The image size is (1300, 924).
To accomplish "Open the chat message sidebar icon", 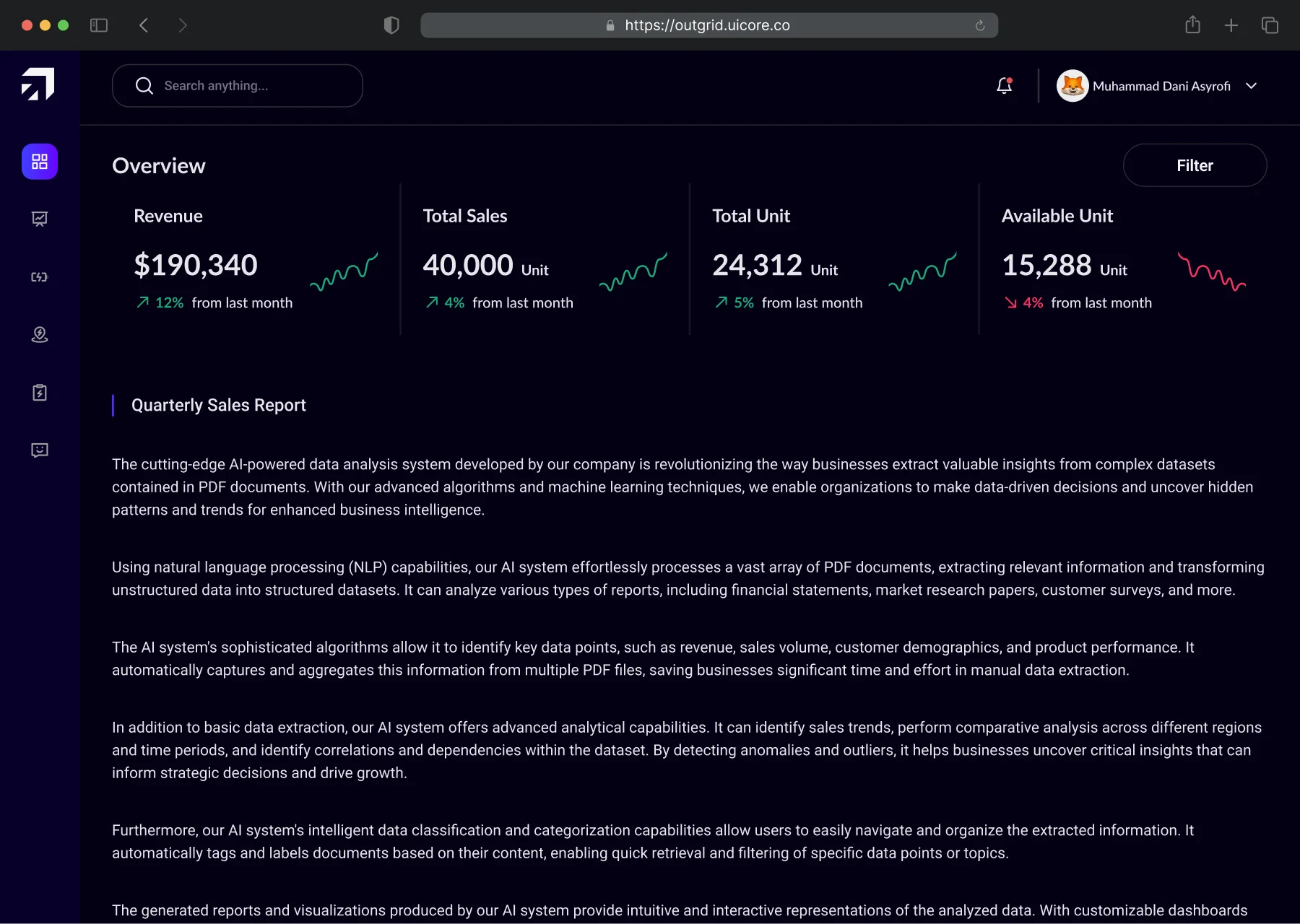I will pos(40,450).
